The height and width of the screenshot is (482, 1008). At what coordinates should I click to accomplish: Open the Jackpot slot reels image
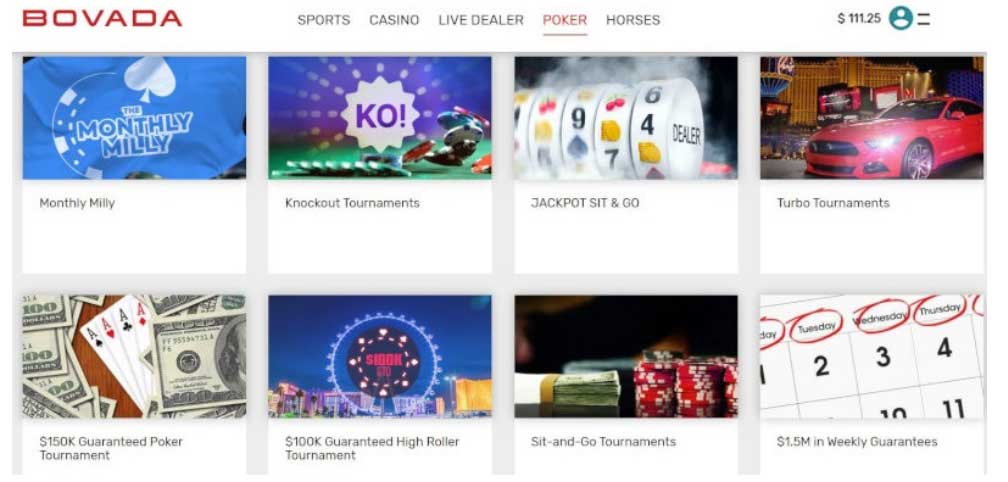click(626, 118)
